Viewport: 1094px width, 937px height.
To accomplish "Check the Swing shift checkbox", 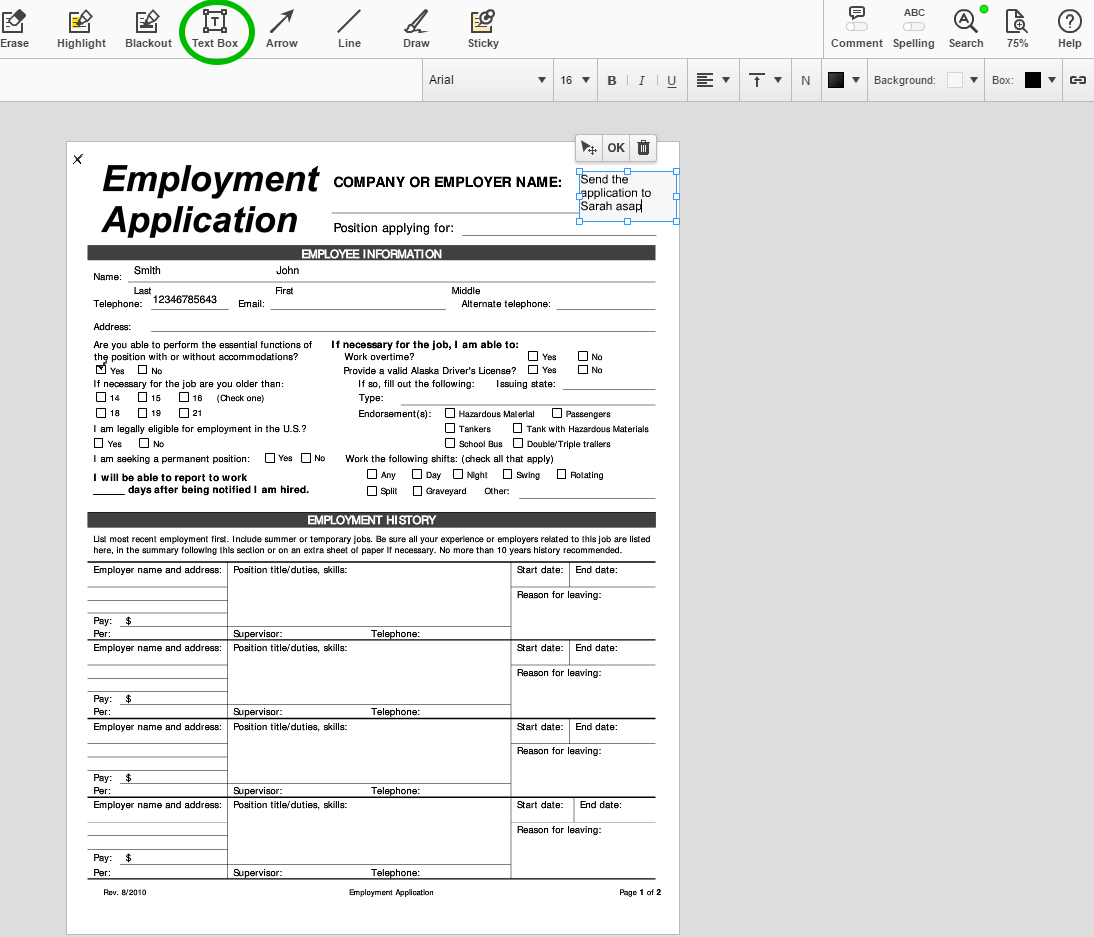I will coord(507,474).
